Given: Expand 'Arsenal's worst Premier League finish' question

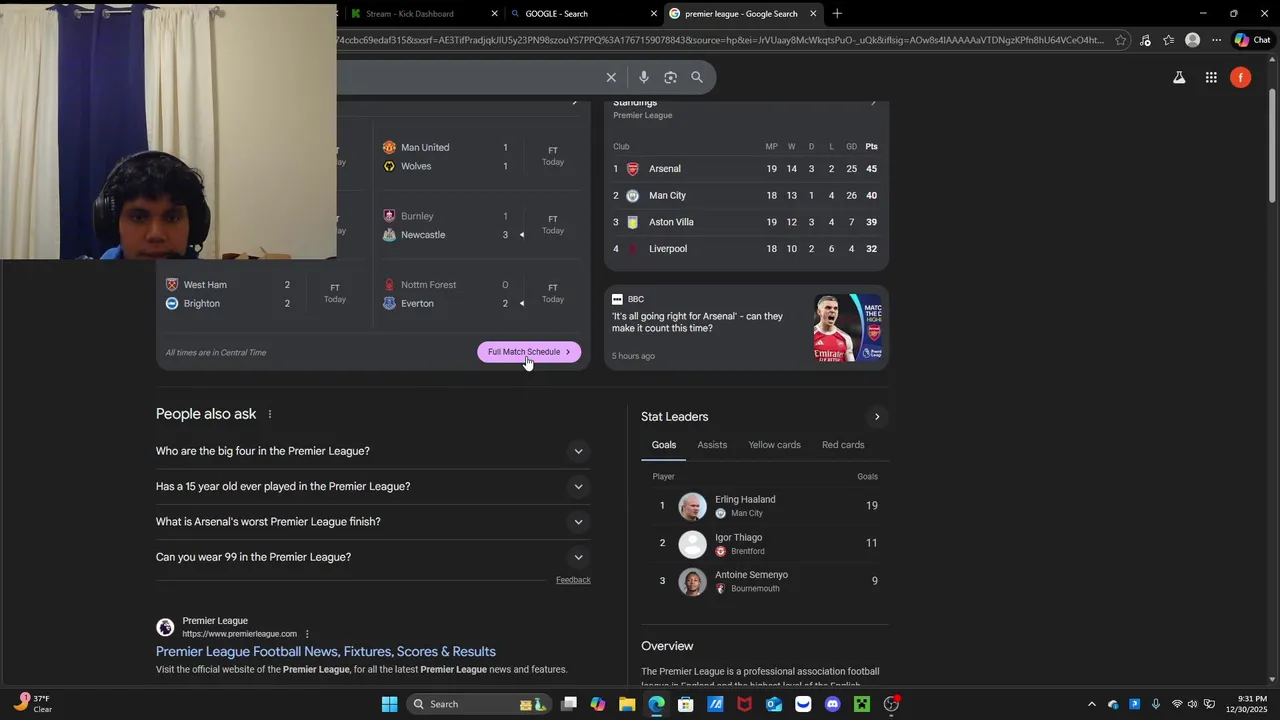Looking at the screenshot, I should 373,522.
